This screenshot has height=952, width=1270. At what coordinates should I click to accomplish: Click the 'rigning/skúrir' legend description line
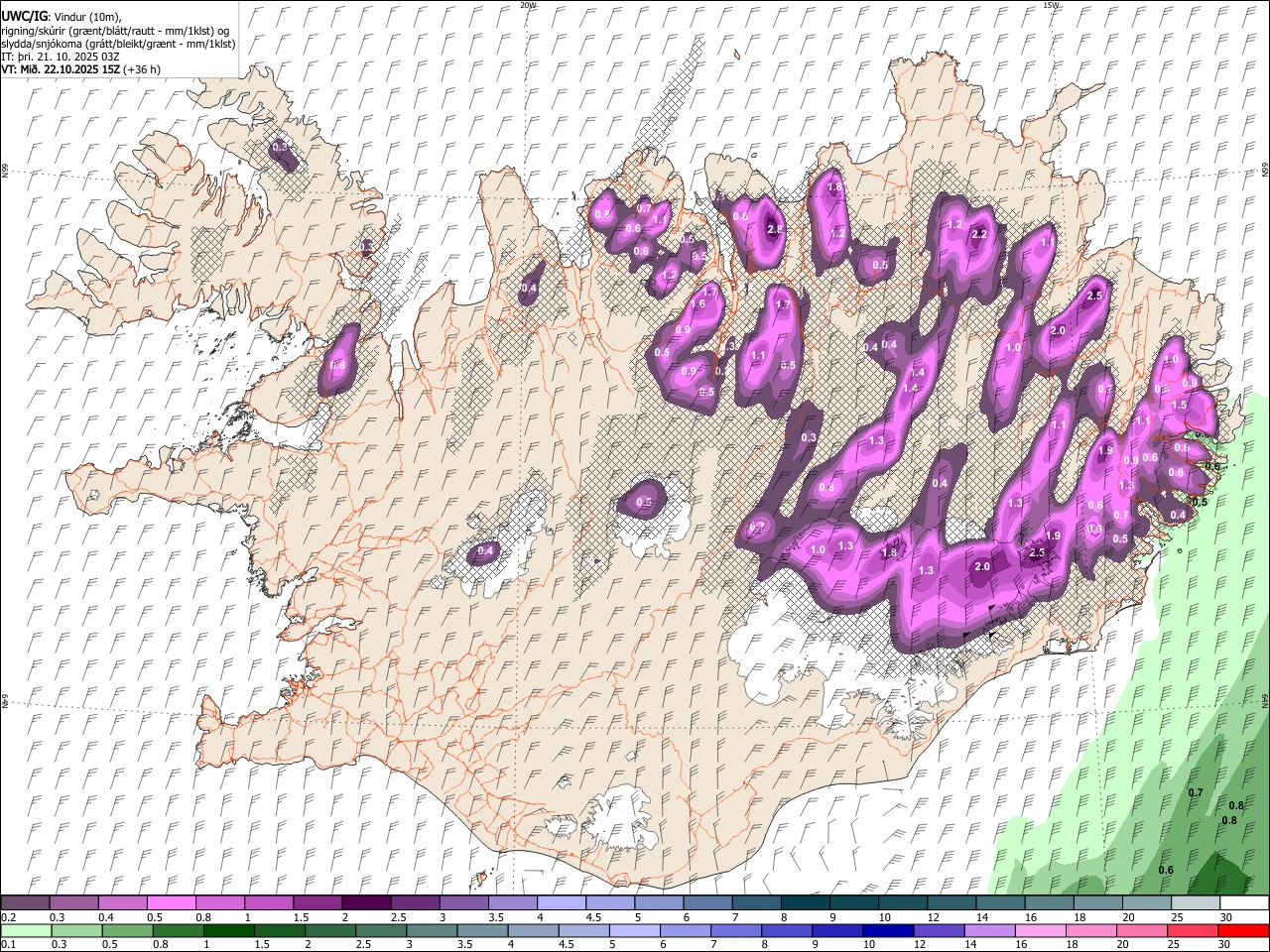pyautogui.click(x=115, y=30)
